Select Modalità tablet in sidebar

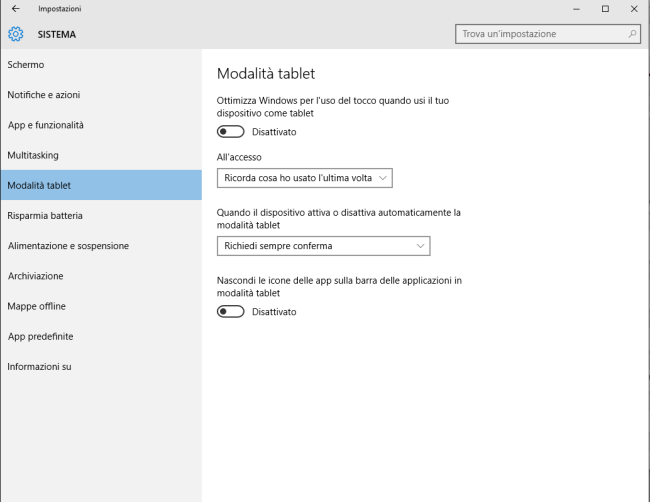[39, 185]
